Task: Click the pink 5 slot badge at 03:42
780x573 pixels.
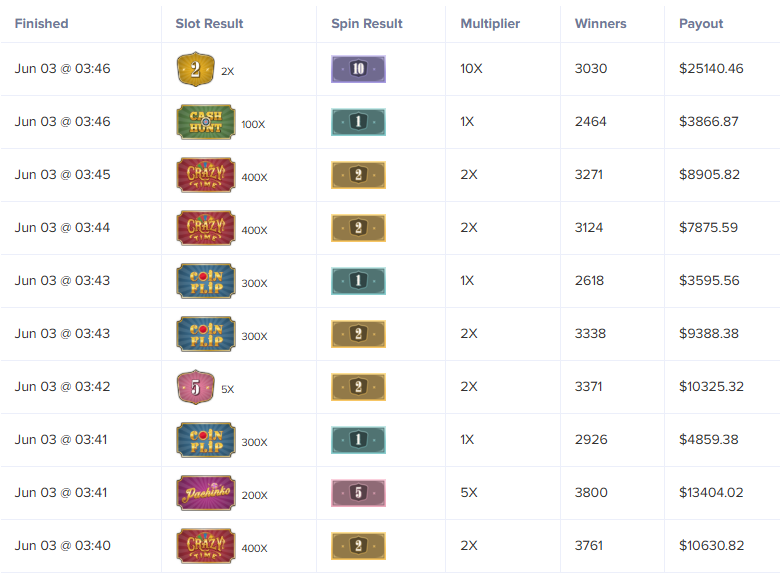Action: coord(195,387)
